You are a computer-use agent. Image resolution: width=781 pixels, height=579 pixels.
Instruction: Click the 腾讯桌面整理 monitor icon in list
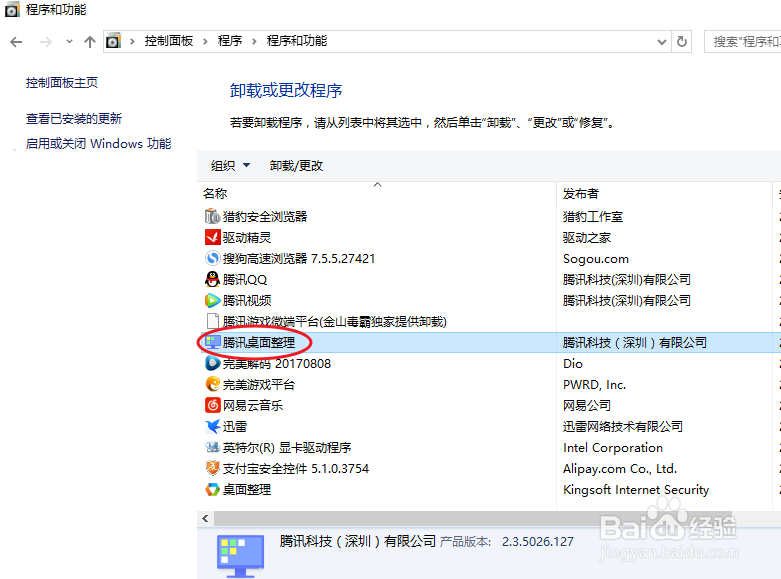pos(212,342)
